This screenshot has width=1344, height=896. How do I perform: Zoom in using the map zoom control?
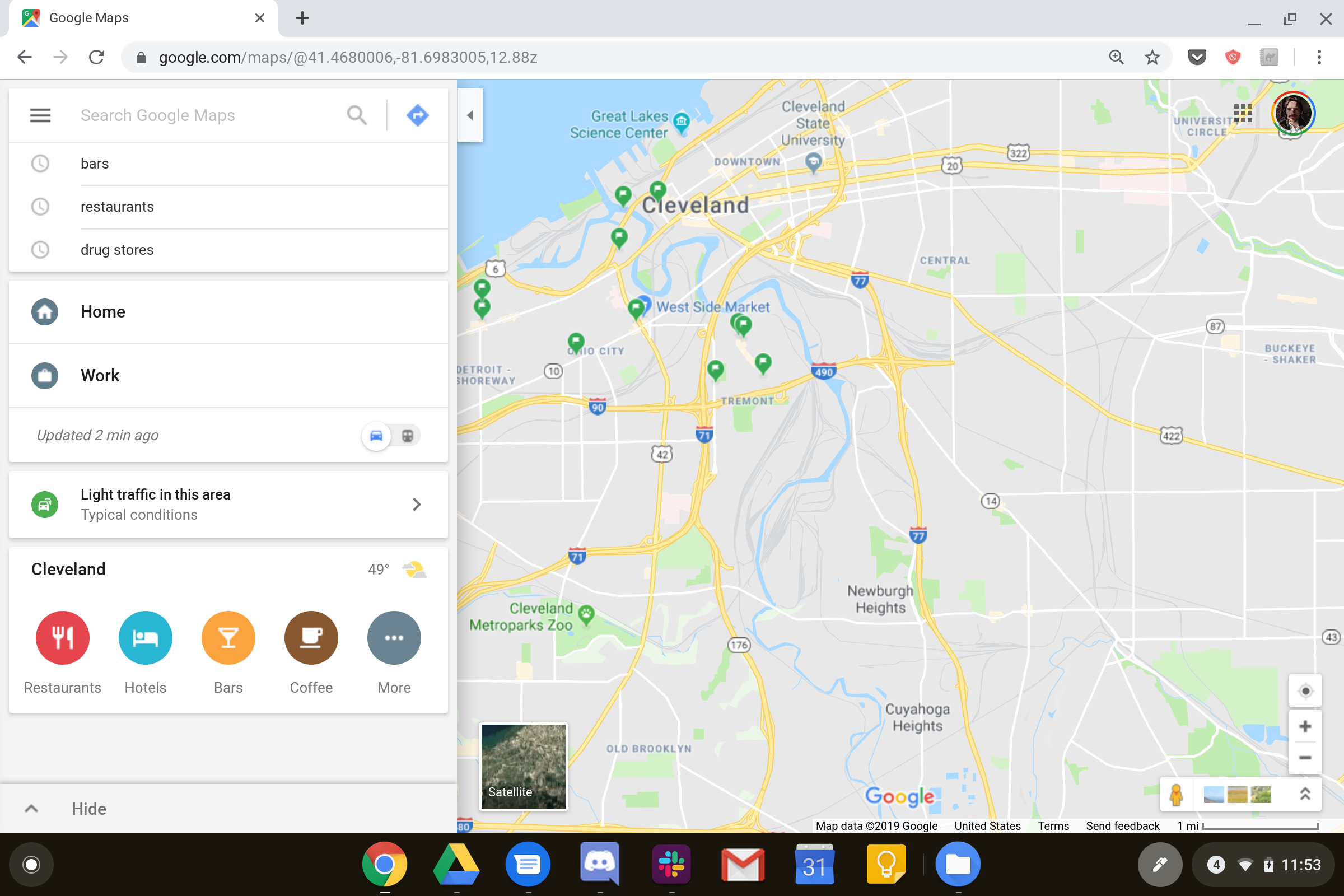(1305, 726)
